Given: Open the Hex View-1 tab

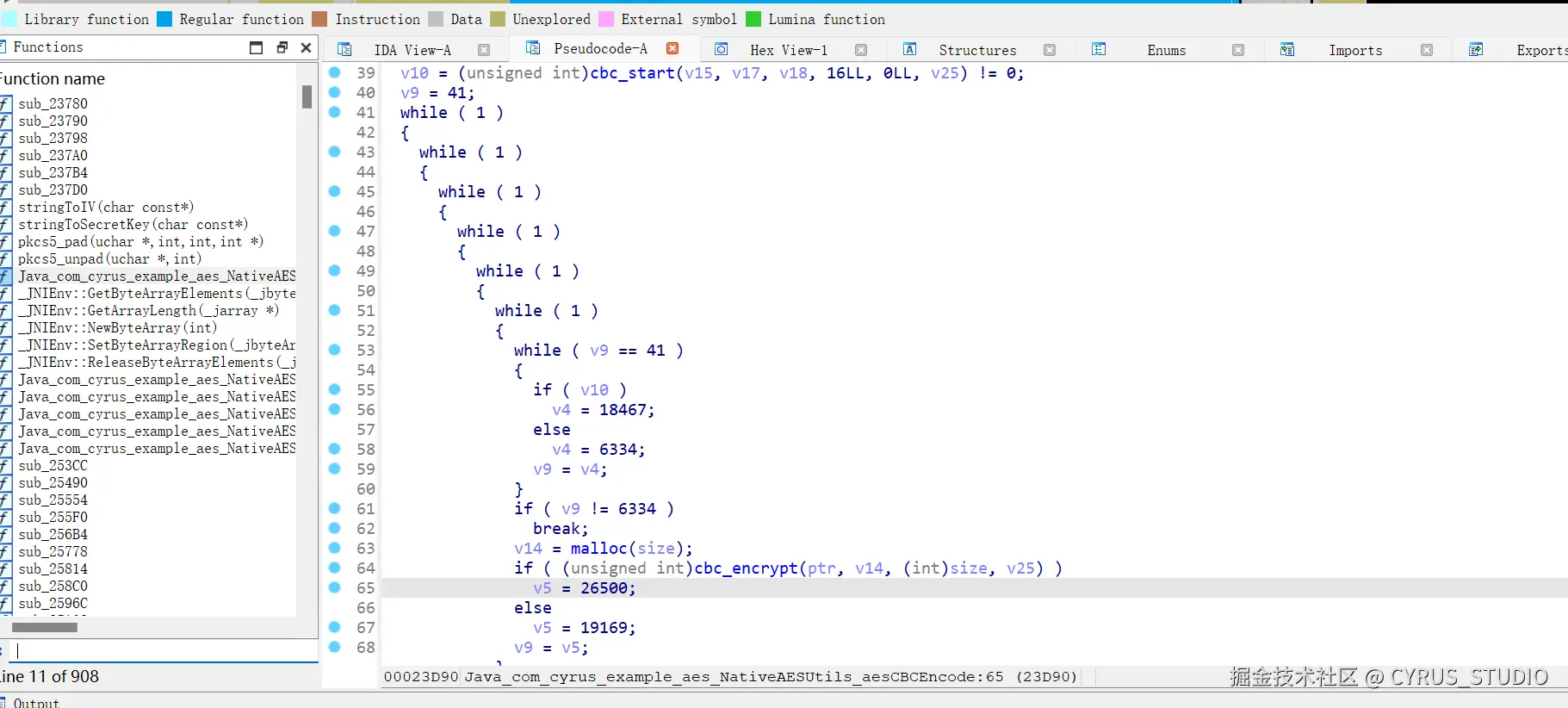Looking at the screenshot, I should click(789, 50).
